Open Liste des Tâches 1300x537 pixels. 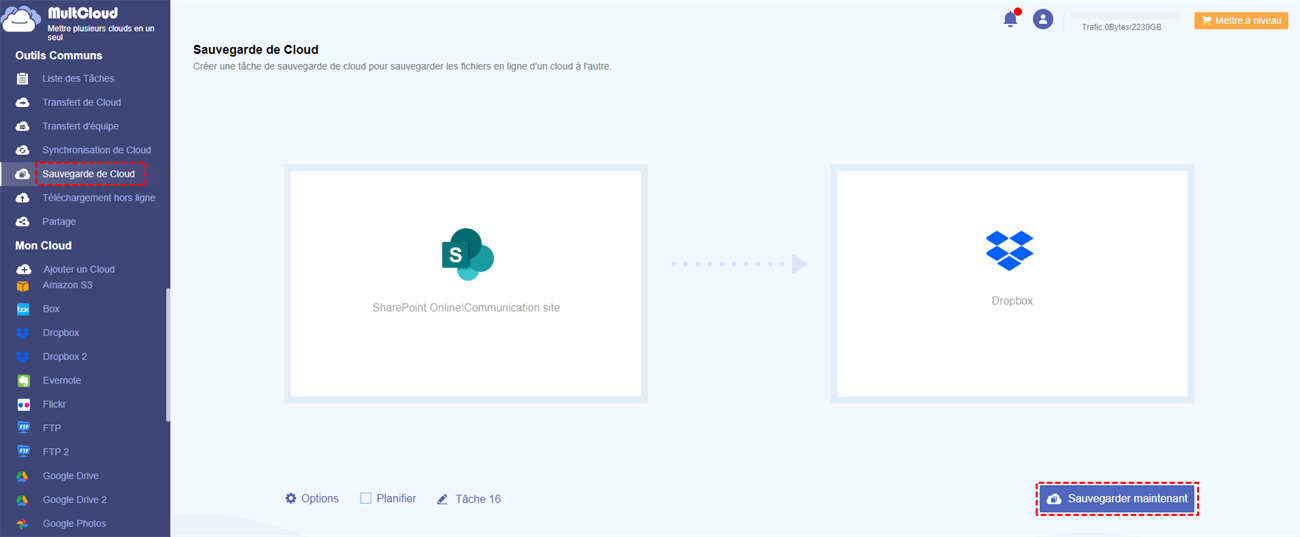click(x=78, y=78)
